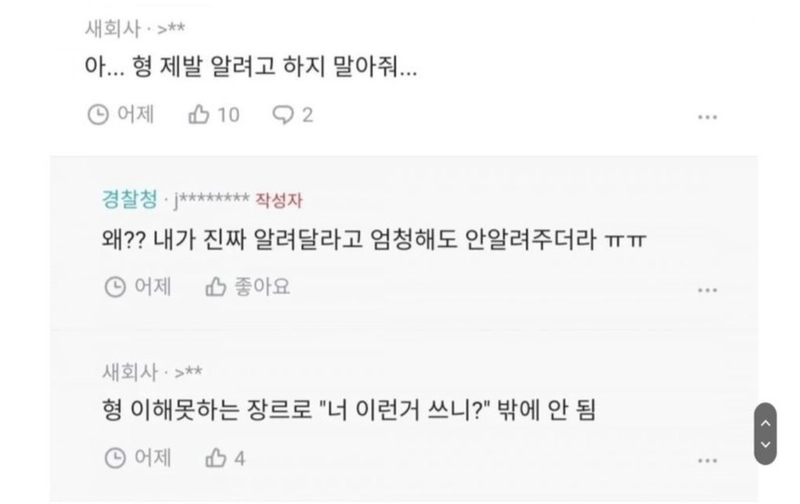
Task: Click top comment text starting with 아... 형
Action: point(251,67)
